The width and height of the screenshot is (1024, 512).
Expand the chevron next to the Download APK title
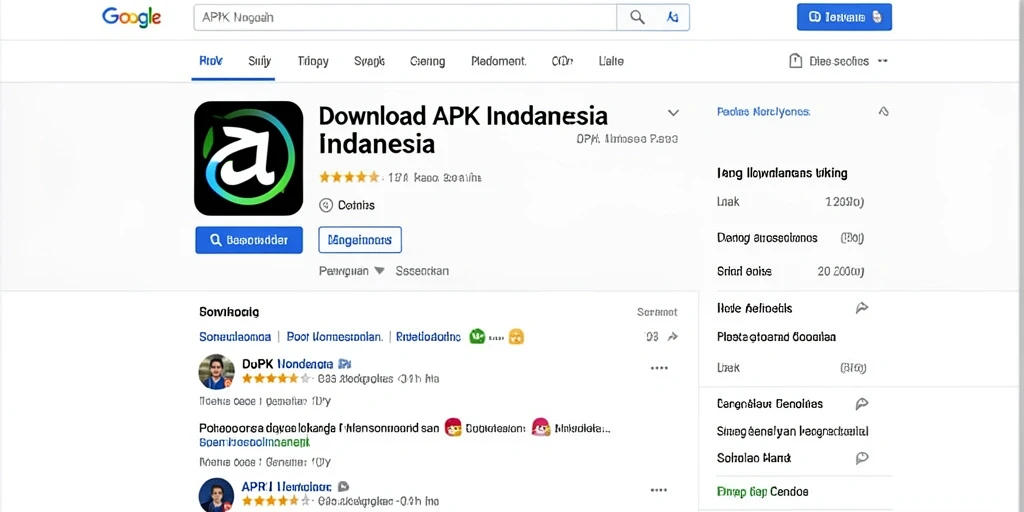coord(673,113)
